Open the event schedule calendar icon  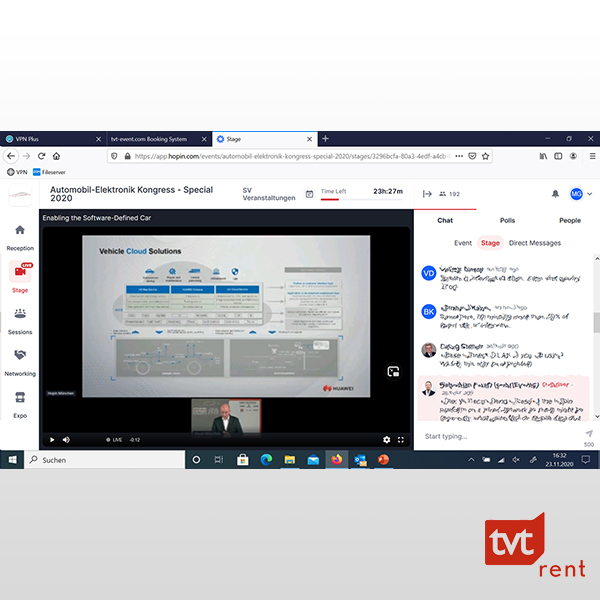pos(309,194)
